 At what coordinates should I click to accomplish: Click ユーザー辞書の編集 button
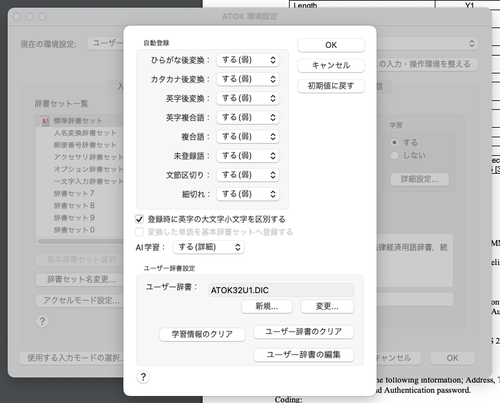pyautogui.click(x=304, y=355)
